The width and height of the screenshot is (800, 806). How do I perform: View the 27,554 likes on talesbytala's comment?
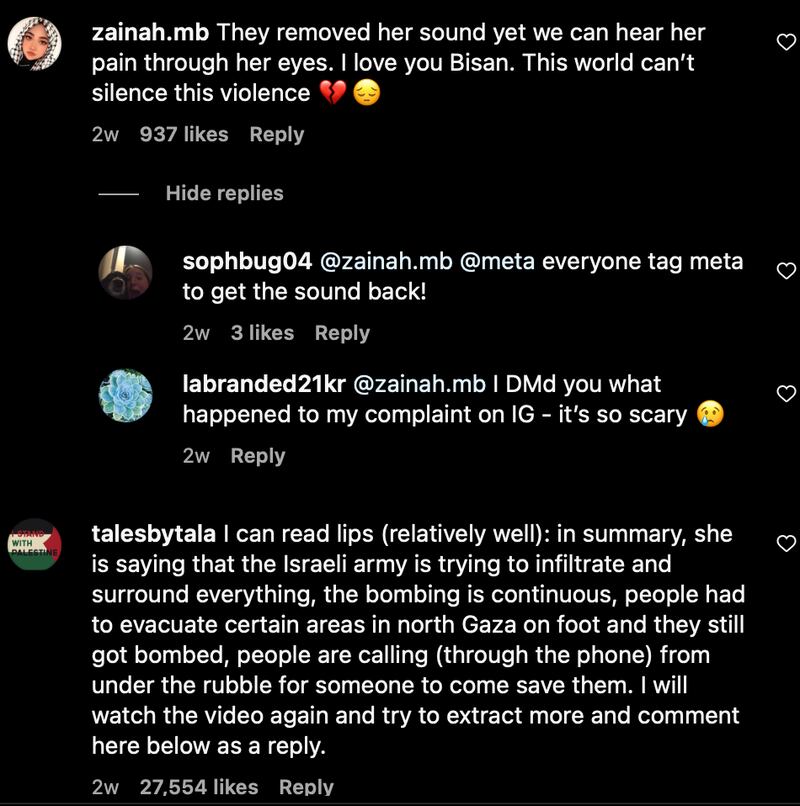click(x=199, y=787)
